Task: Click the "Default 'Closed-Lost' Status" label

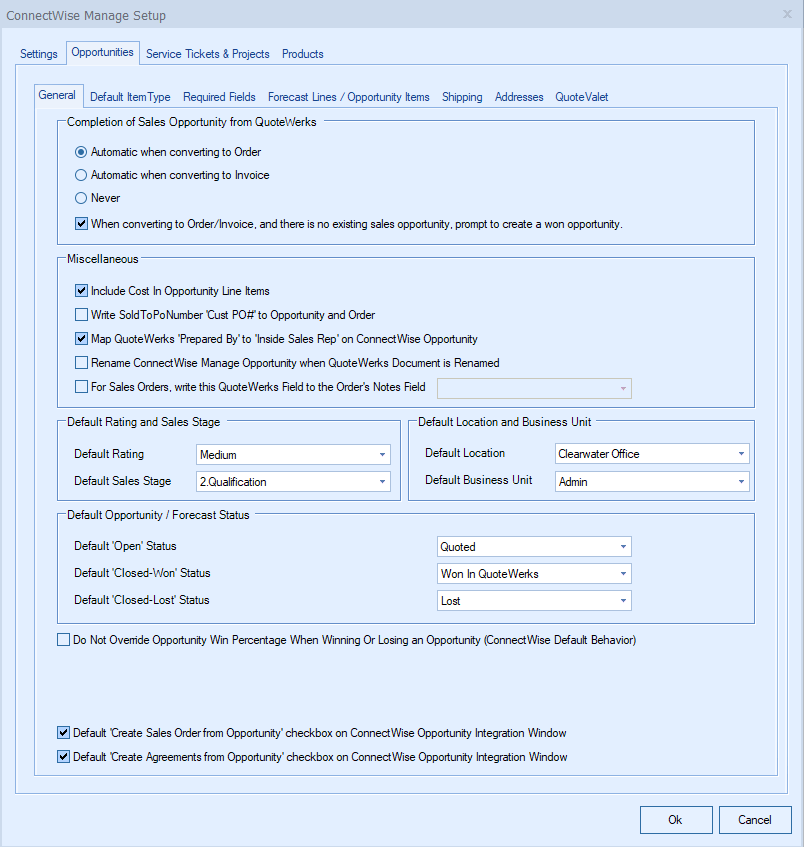Action: [x=142, y=600]
